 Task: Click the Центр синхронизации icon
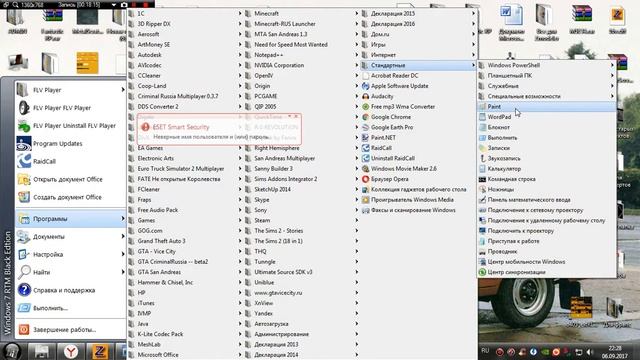(x=482, y=272)
